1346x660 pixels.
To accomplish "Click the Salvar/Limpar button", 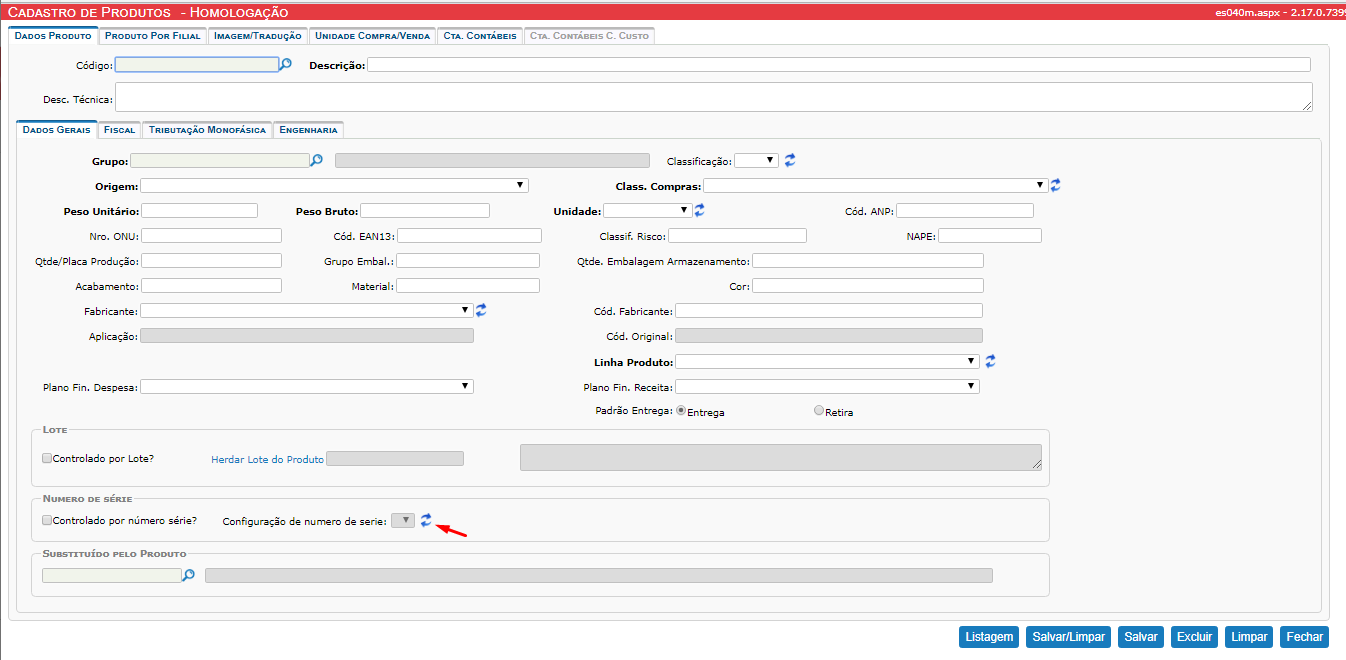I will 1068,637.
